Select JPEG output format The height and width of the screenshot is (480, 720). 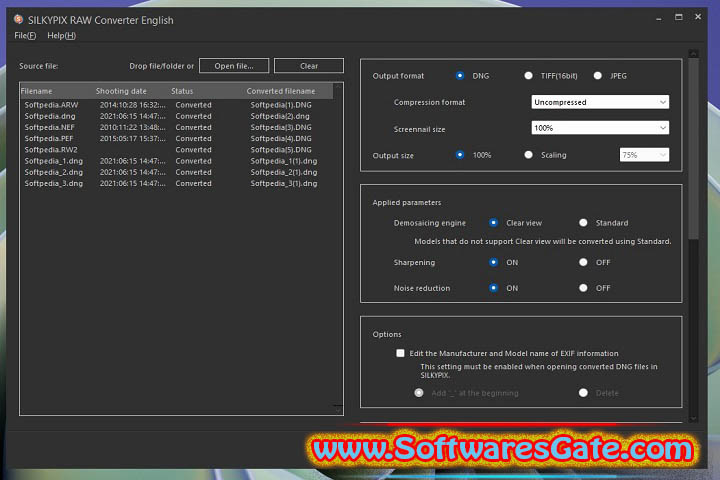[597, 76]
